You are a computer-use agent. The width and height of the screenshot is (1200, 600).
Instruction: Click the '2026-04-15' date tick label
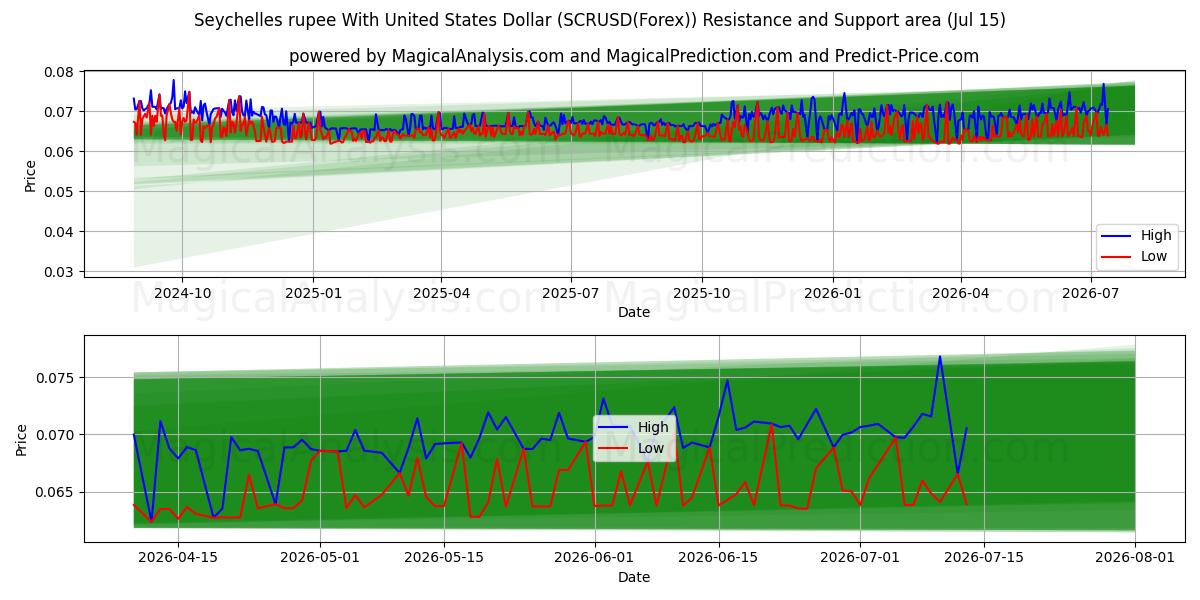point(178,558)
